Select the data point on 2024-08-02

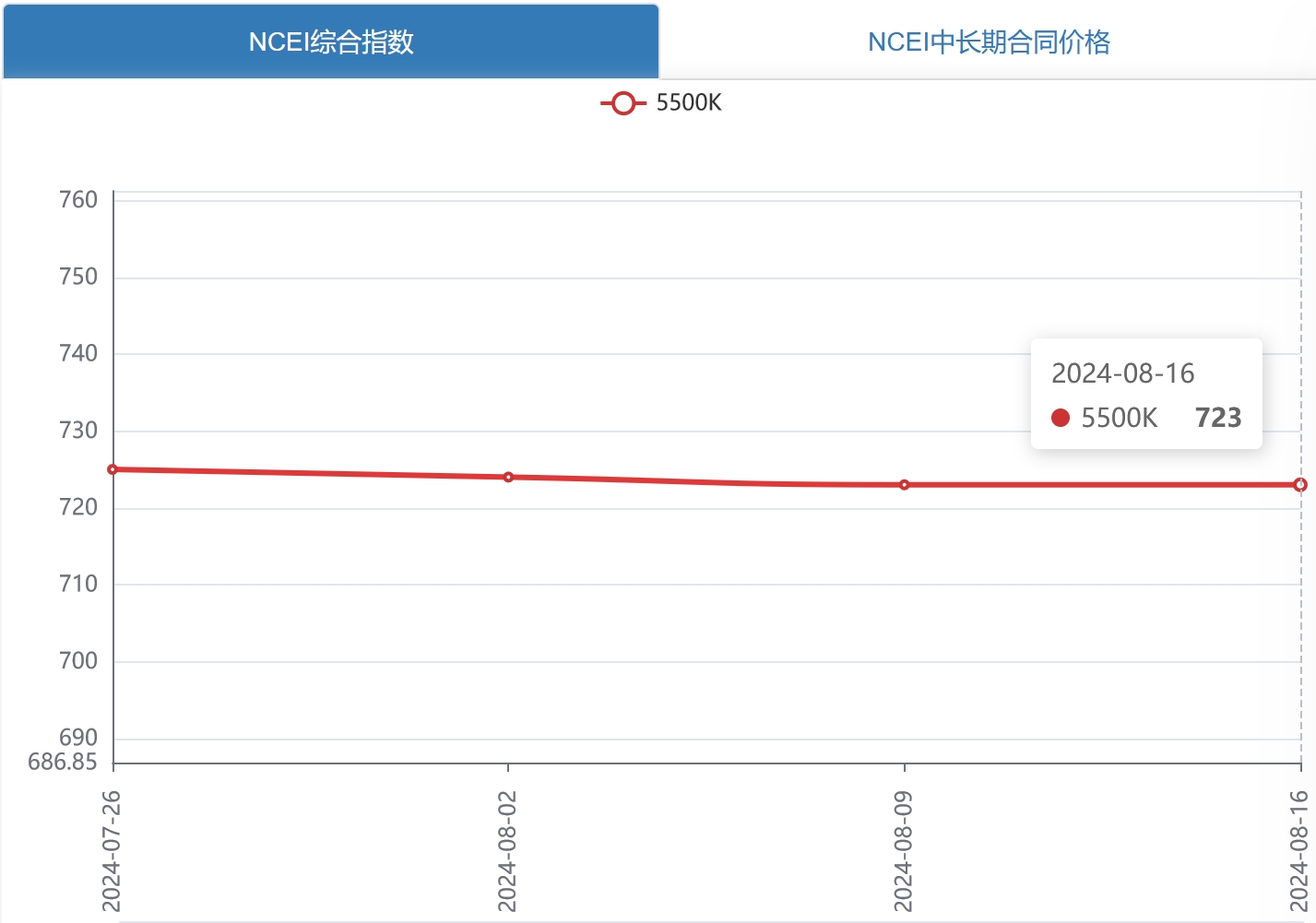508,477
